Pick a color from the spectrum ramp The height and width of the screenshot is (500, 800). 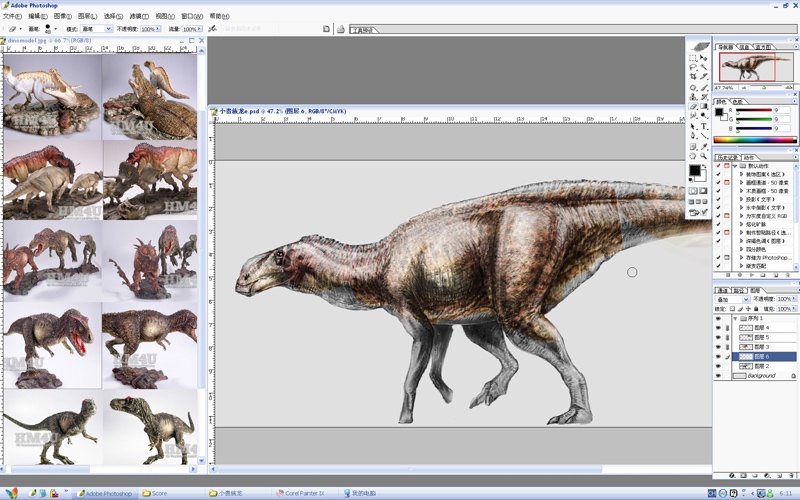point(755,140)
